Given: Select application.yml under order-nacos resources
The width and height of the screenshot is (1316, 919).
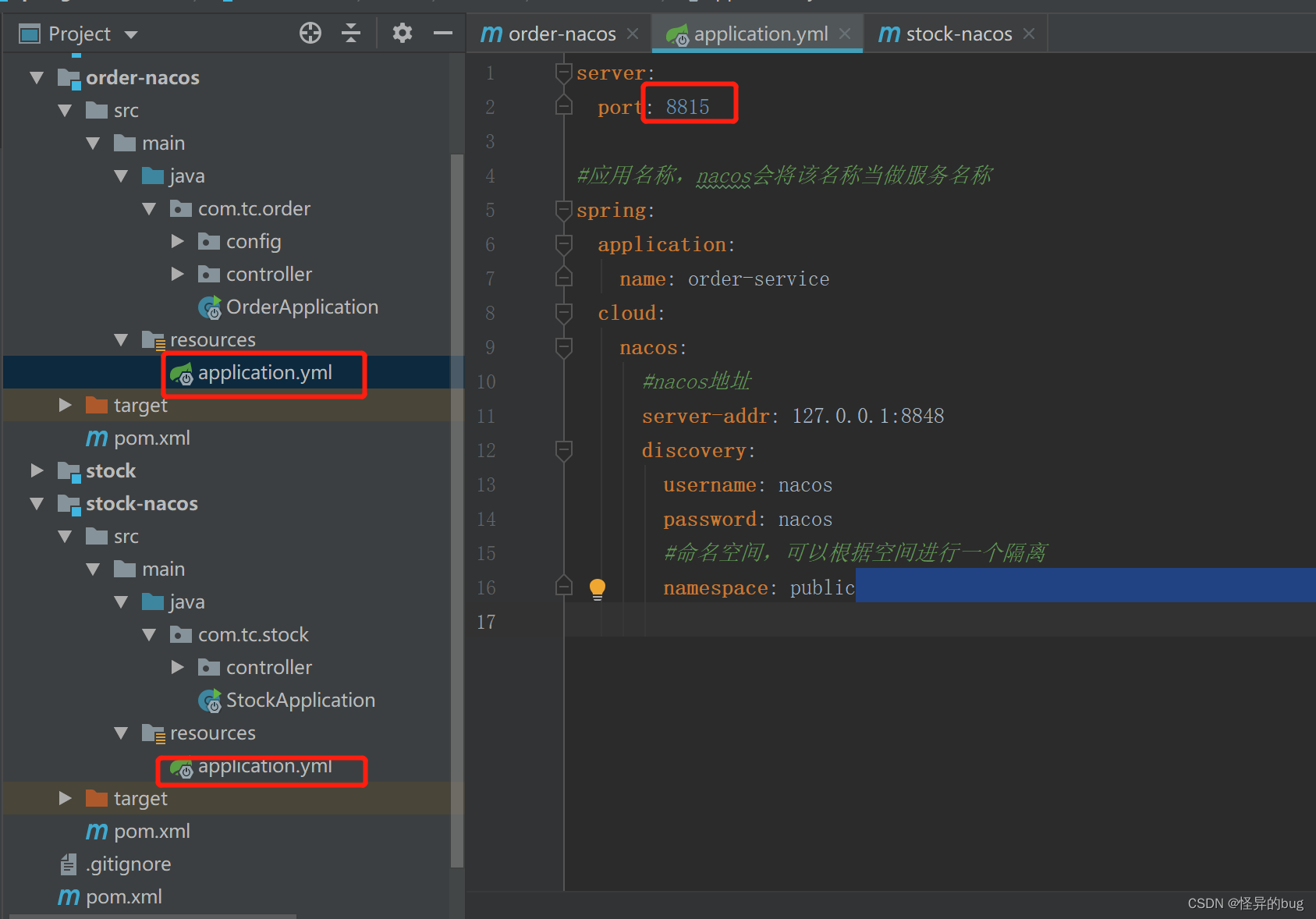Looking at the screenshot, I should pyautogui.click(x=264, y=373).
